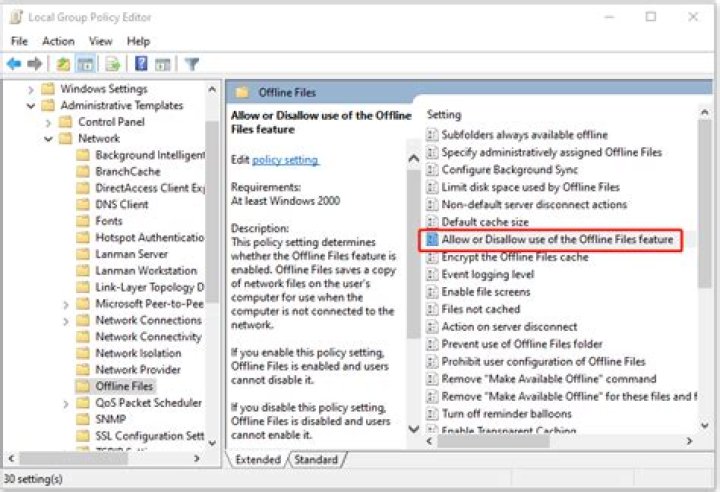Click policy icon beside Event logging level

432,274
